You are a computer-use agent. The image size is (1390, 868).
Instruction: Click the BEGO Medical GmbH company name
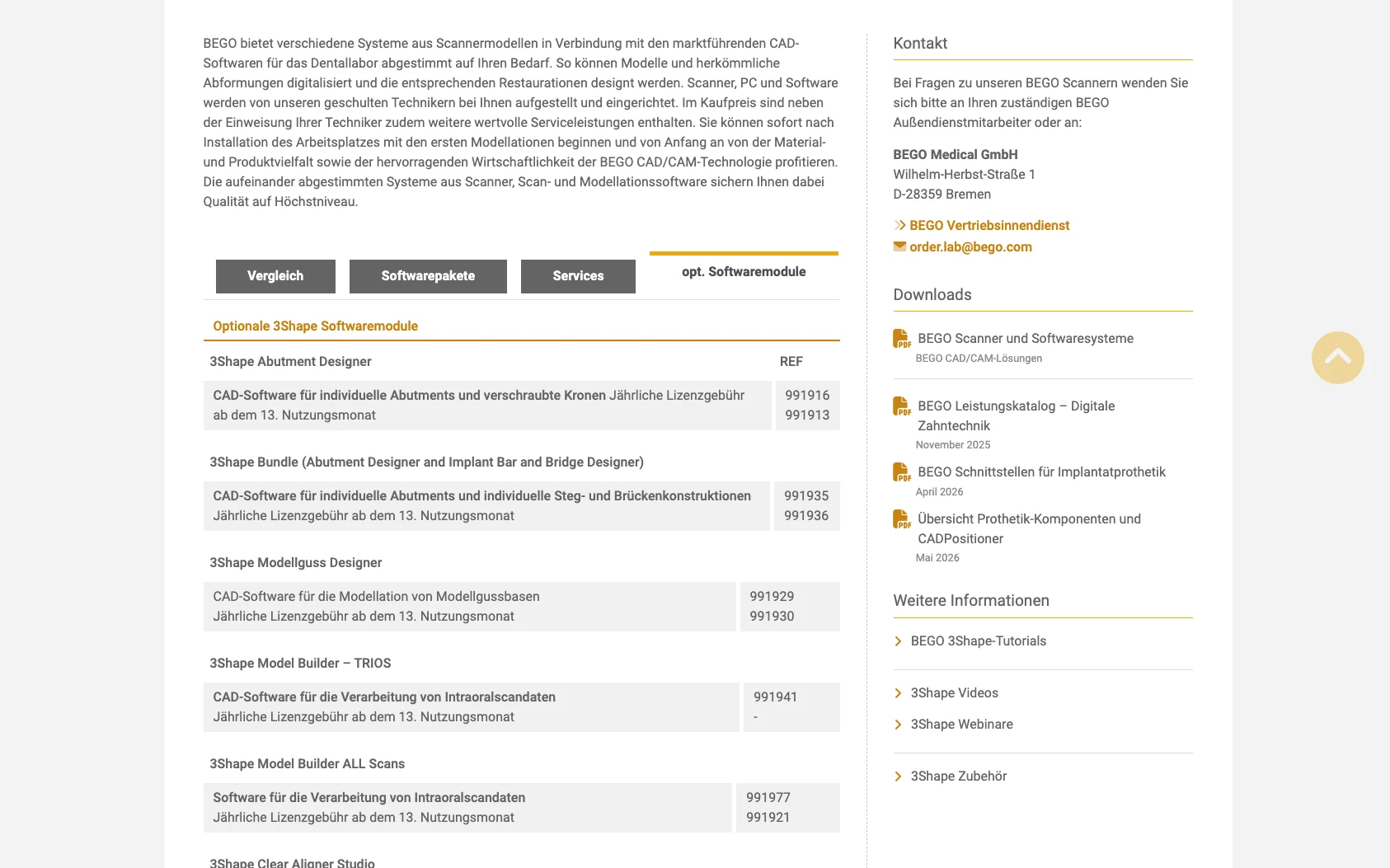tap(956, 154)
